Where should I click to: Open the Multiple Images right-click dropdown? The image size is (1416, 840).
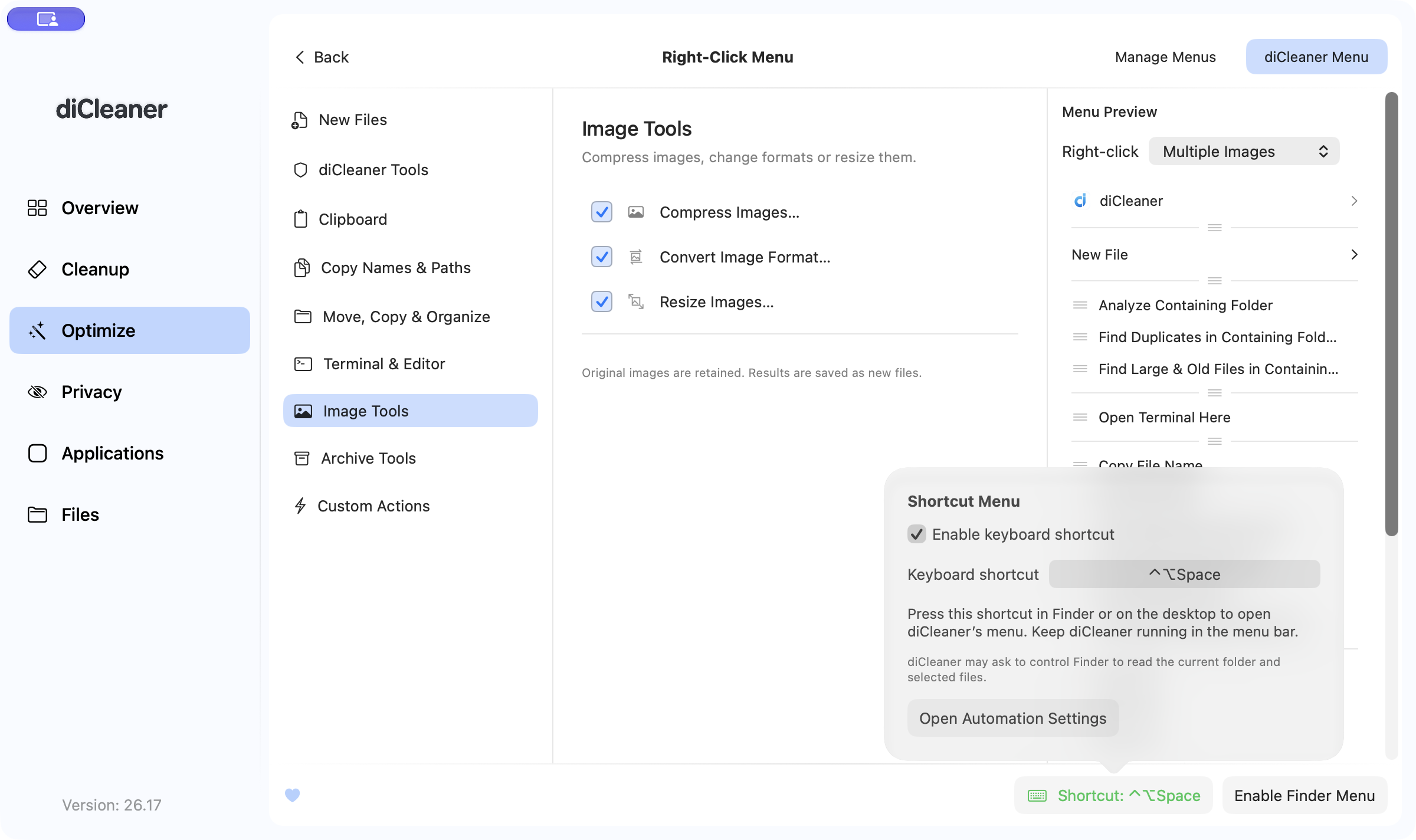click(1244, 152)
